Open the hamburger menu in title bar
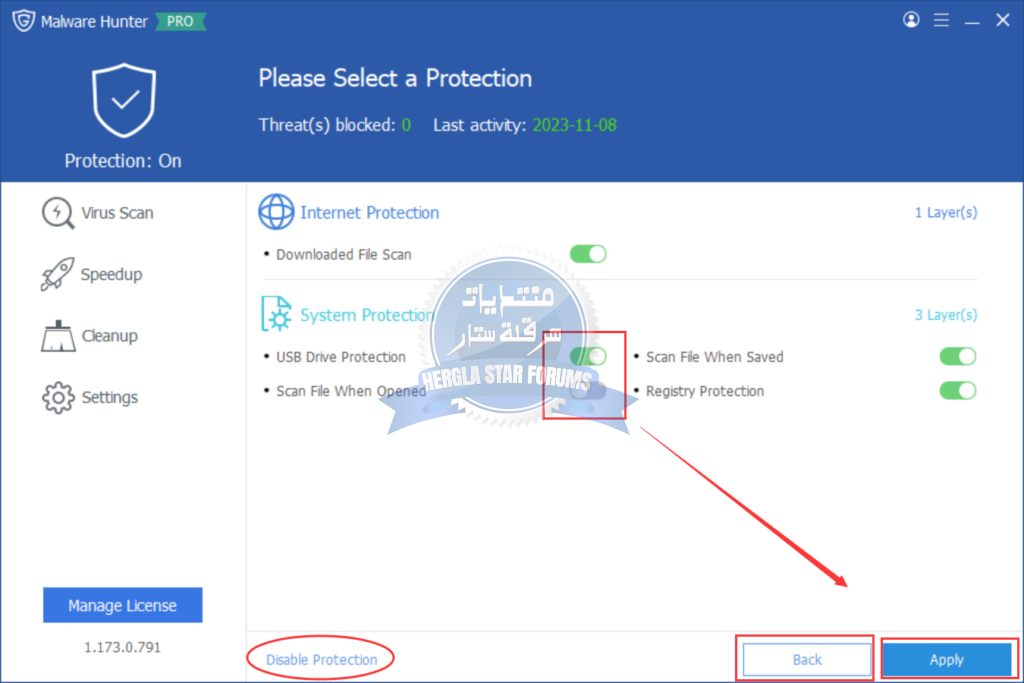The width and height of the screenshot is (1024, 683). coord(941,20)
